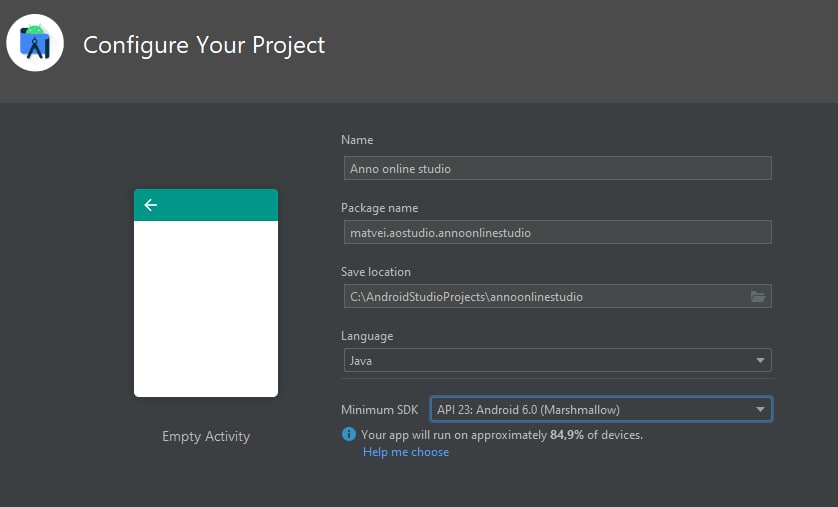
Task: Click the Language label
Action: point(367,336)
